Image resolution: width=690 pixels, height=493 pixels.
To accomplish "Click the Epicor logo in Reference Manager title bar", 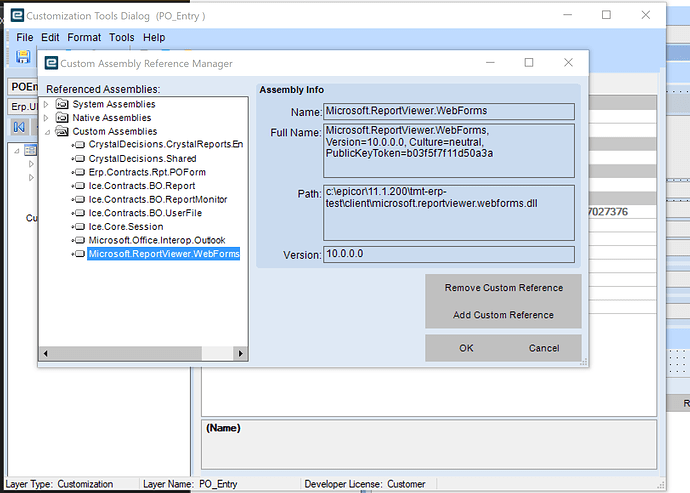I will (x=51, y=63).
